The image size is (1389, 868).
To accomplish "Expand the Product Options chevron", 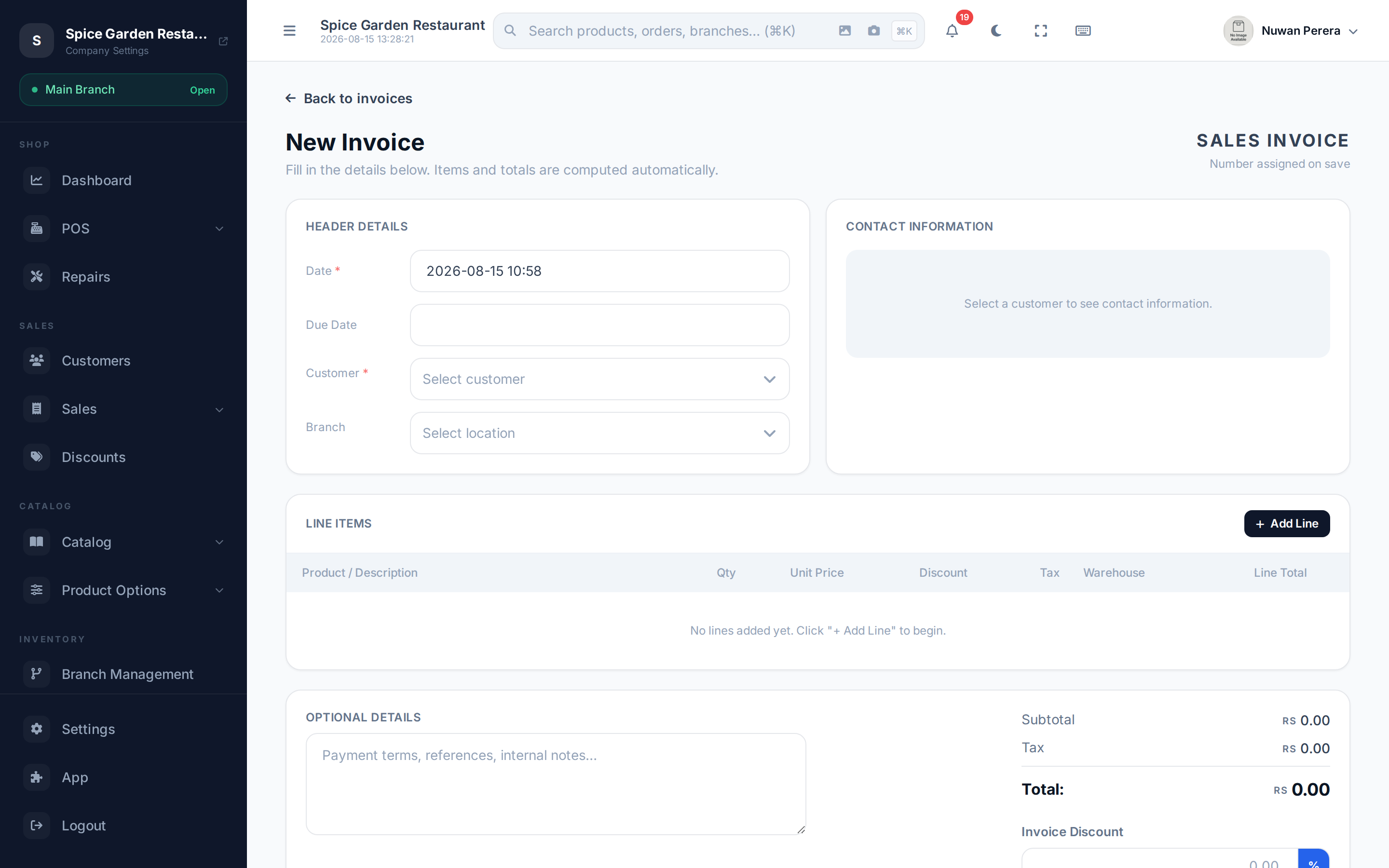I will click(219, 590).
